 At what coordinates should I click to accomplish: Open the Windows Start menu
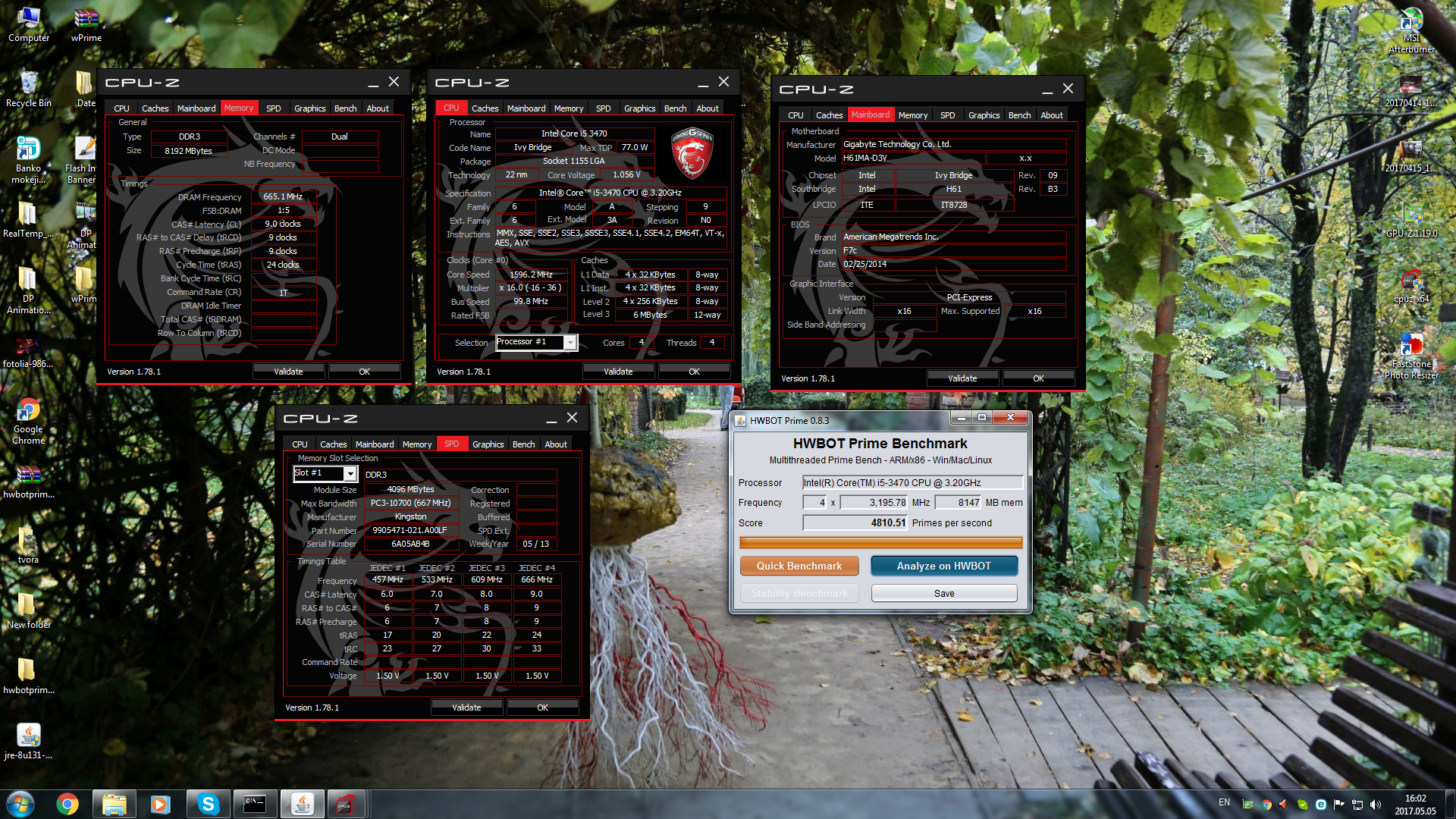(x=20, y=804)
